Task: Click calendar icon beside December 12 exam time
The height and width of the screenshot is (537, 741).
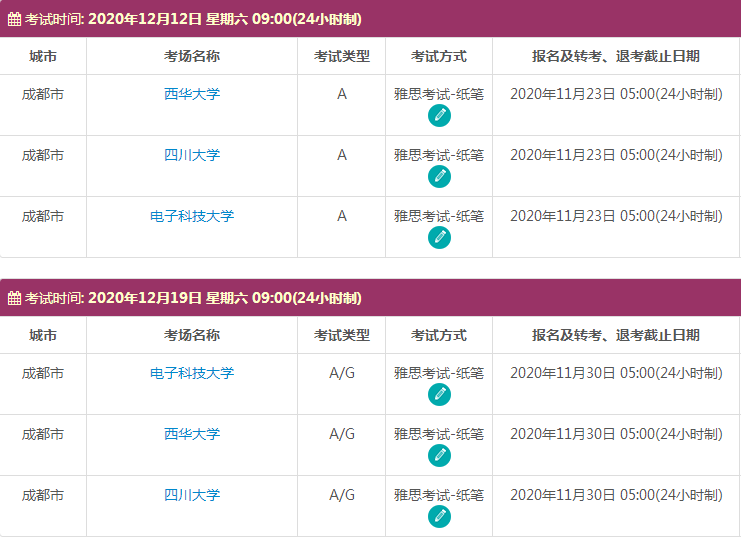Action: pyautogui.click(x=14, y=19)
